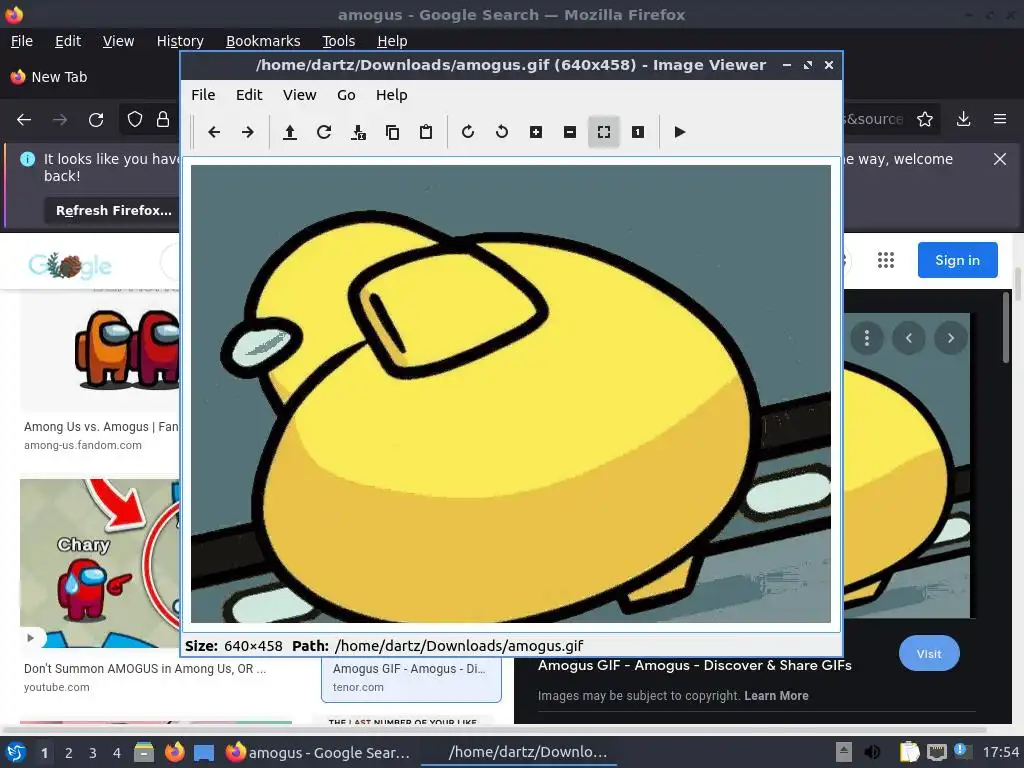Reload the image in Image Viewer
The width and height of the screenshot is (1024, 768).
324,133
